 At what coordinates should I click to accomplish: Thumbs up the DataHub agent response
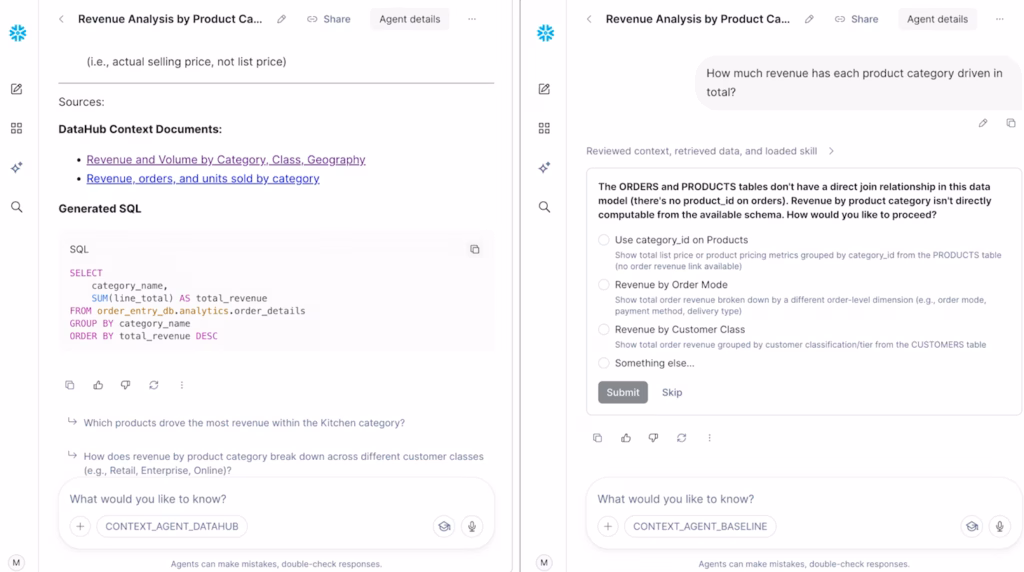click(98, 385)
